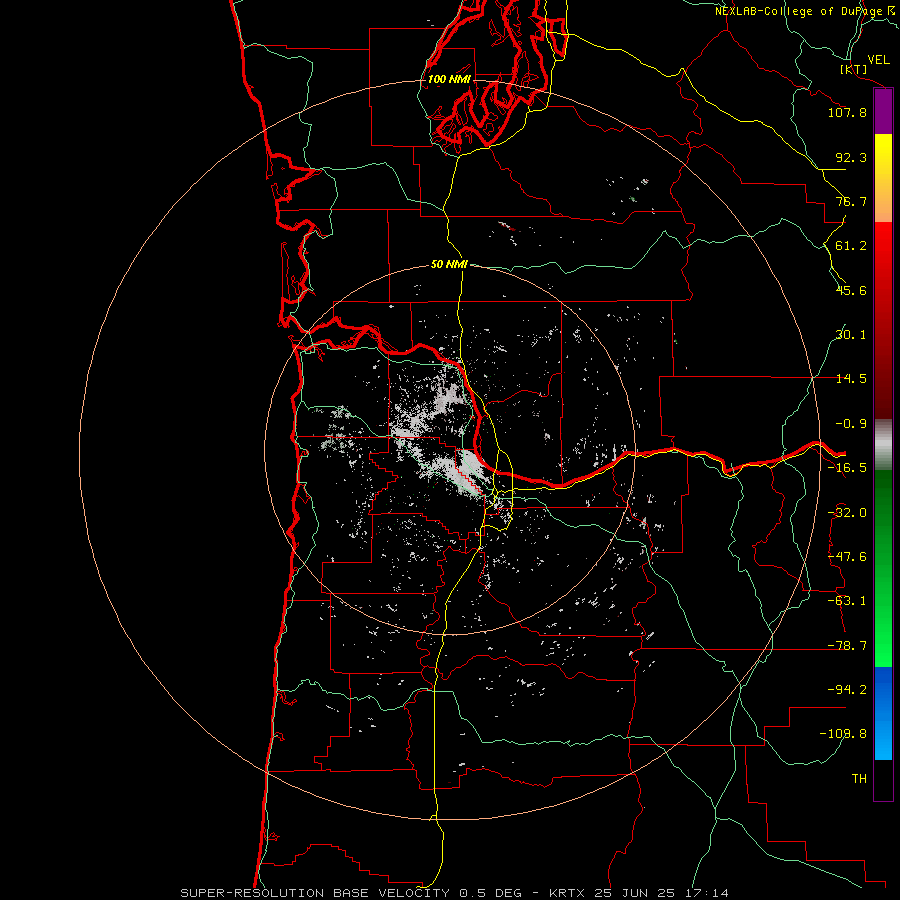Viewport: 900px width, 900px height.
Task: Click the 100 NMI range ring label
Action: point(449,79)
